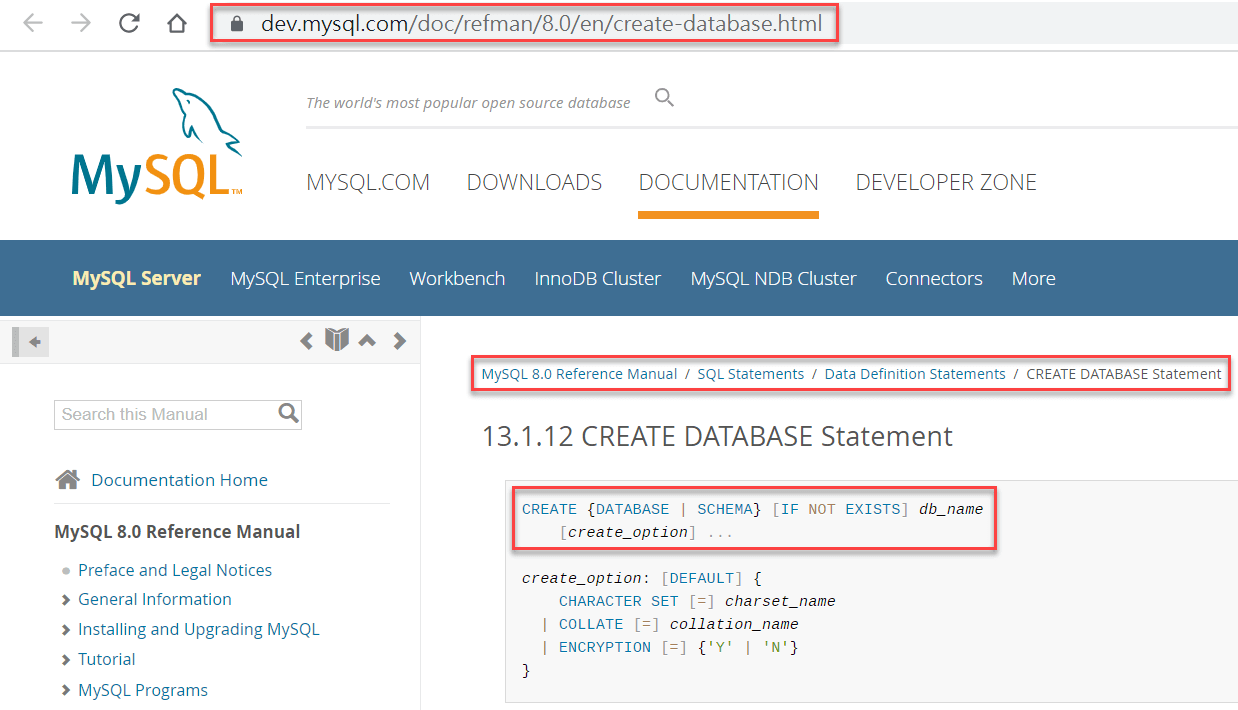The height and width of the screenshot is (710, 1238).
Task: Go forward with browser forward arrow
Action: (x=81, y=24)
